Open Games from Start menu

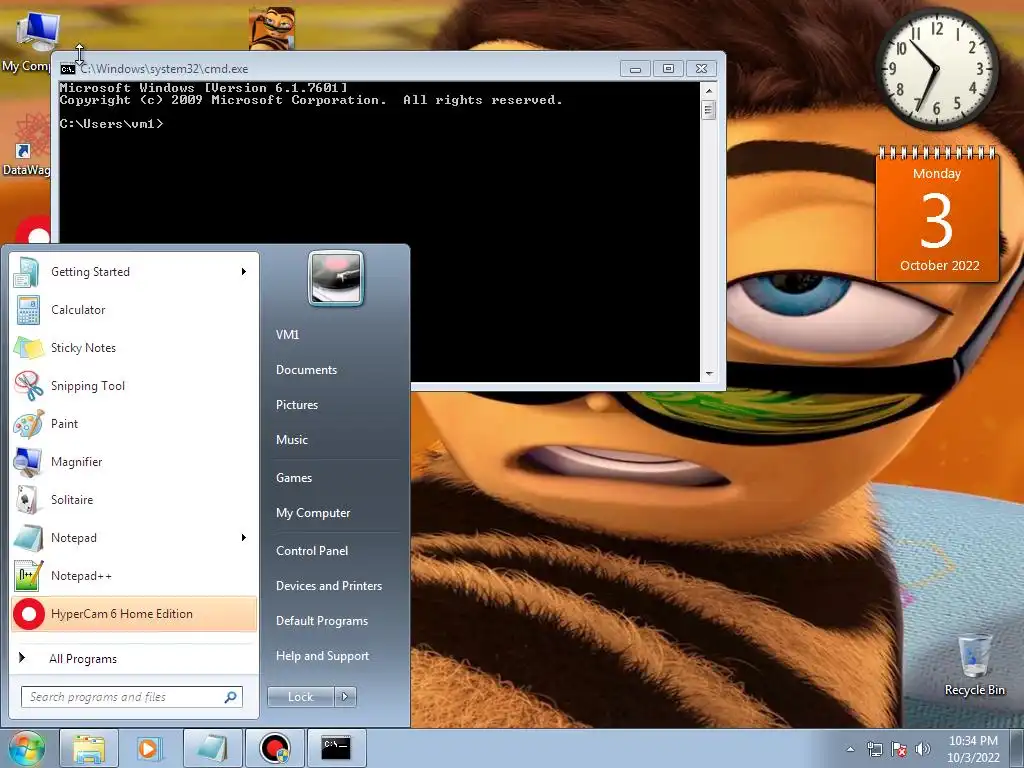click(294, 477)
